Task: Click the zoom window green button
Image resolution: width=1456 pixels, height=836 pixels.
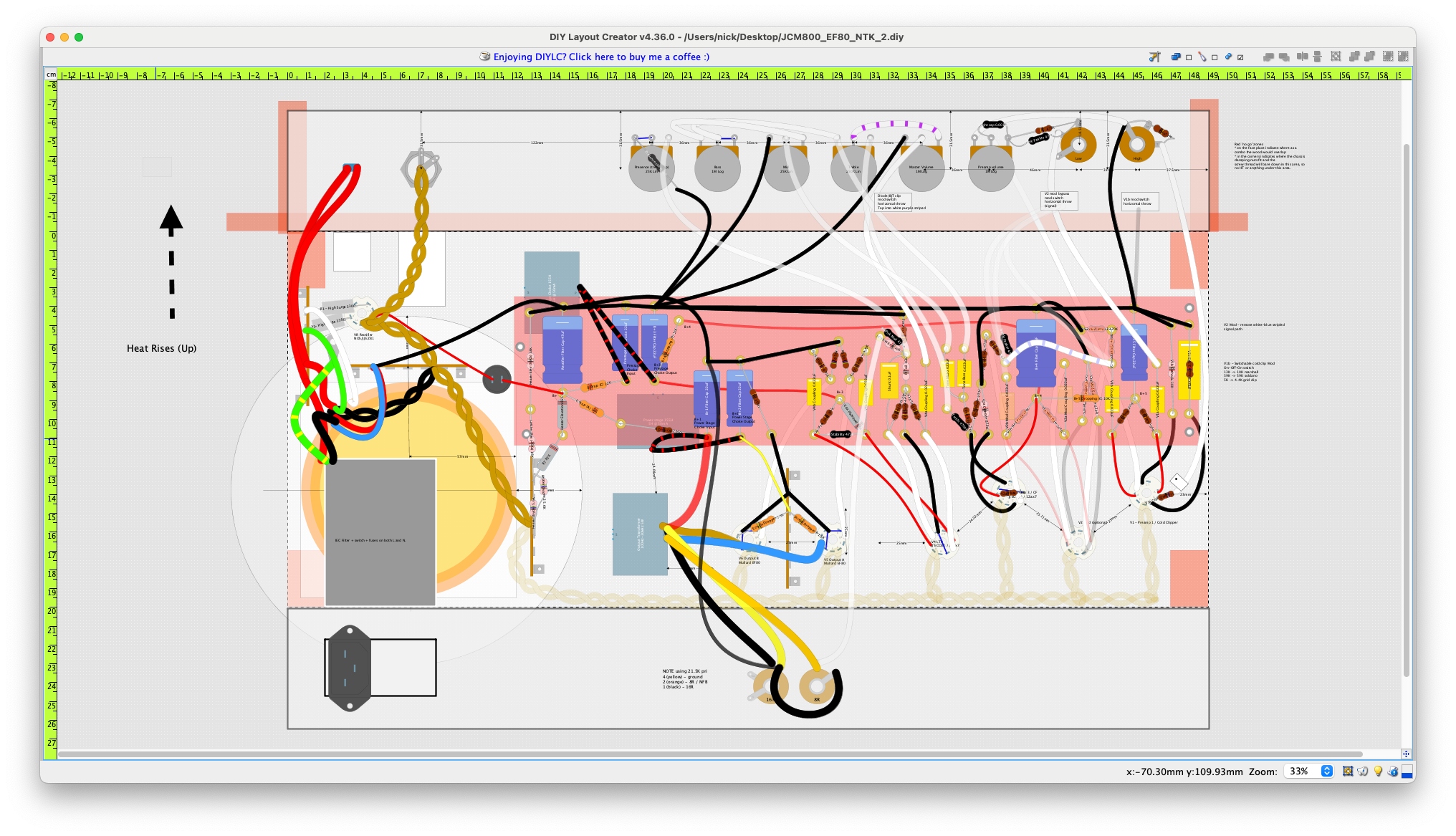Action: pos(79,37)
